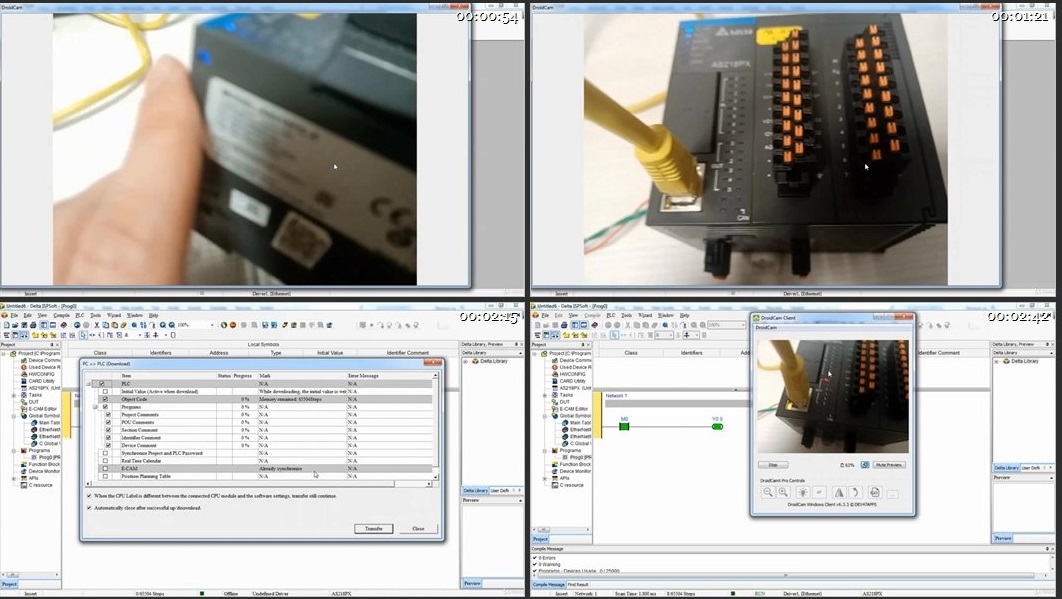Toggle Automatically close after successful download checkbox

(x=89, y=508)
